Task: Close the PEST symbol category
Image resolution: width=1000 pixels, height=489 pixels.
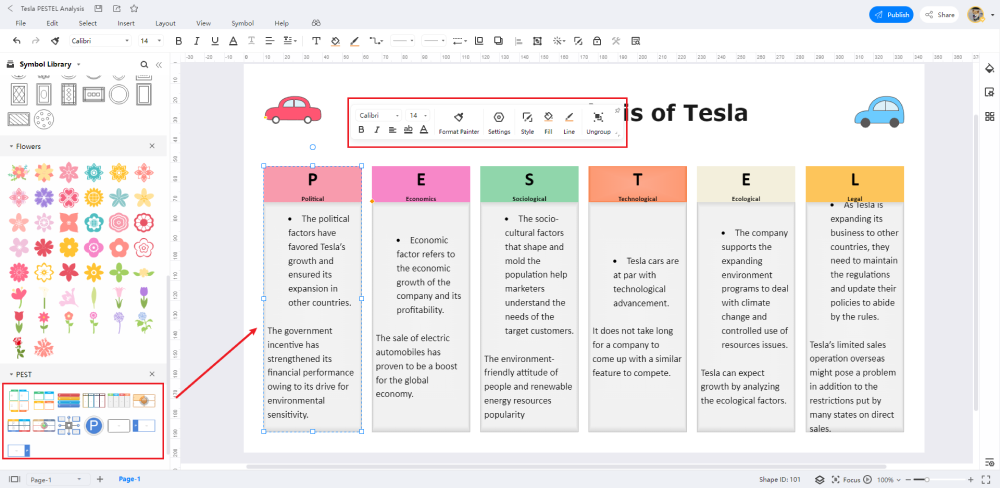Action: click(x=152, y=374)
